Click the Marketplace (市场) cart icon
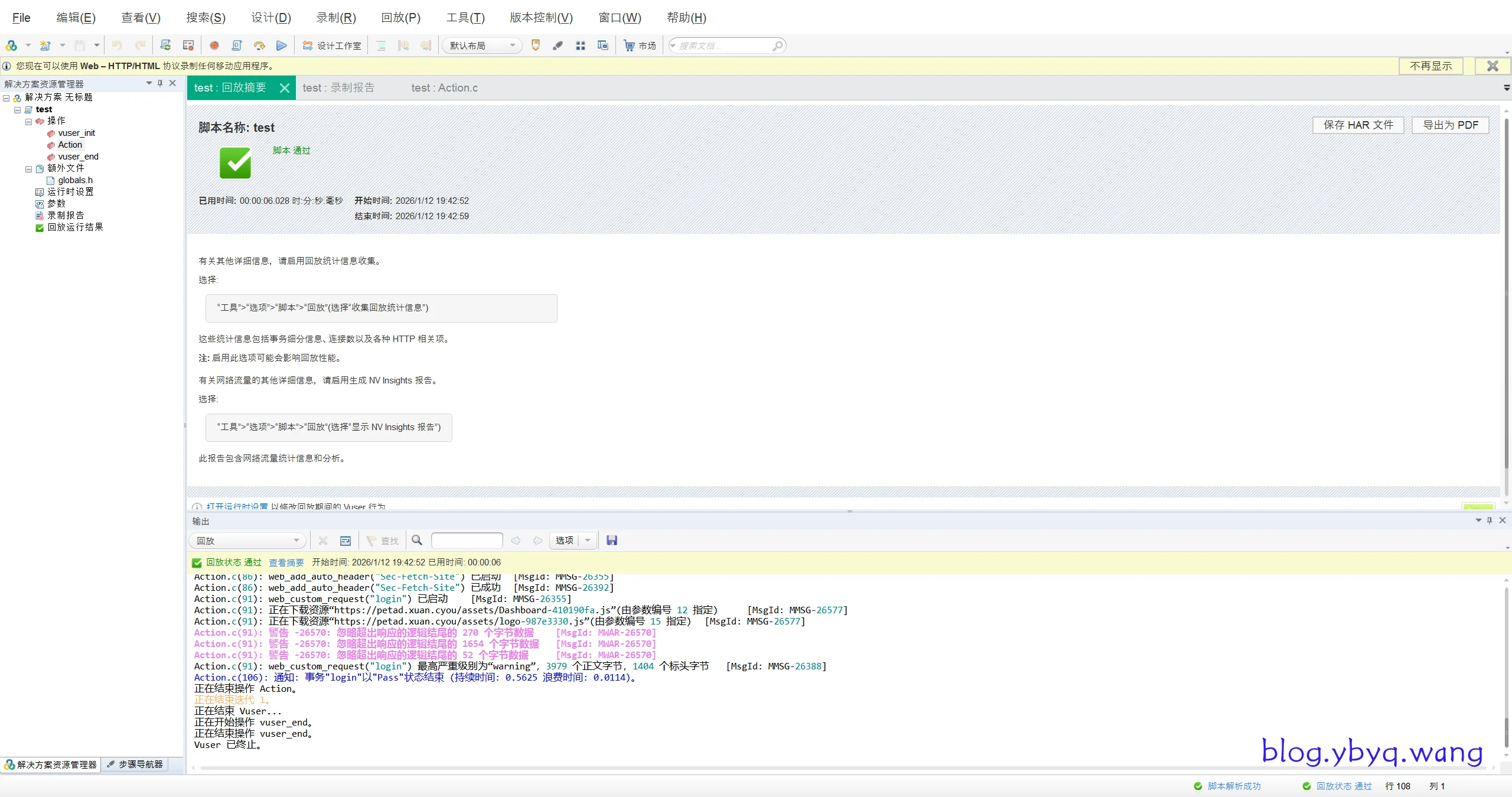Viewport: 1512px width, 797px height. point(629,45)
